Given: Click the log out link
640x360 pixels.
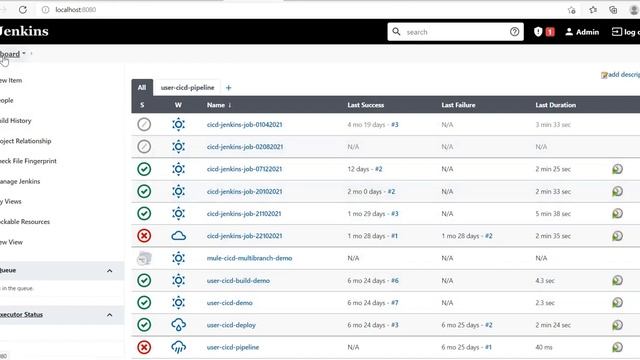Looking at the screenshot, I should tap(626, 32).
